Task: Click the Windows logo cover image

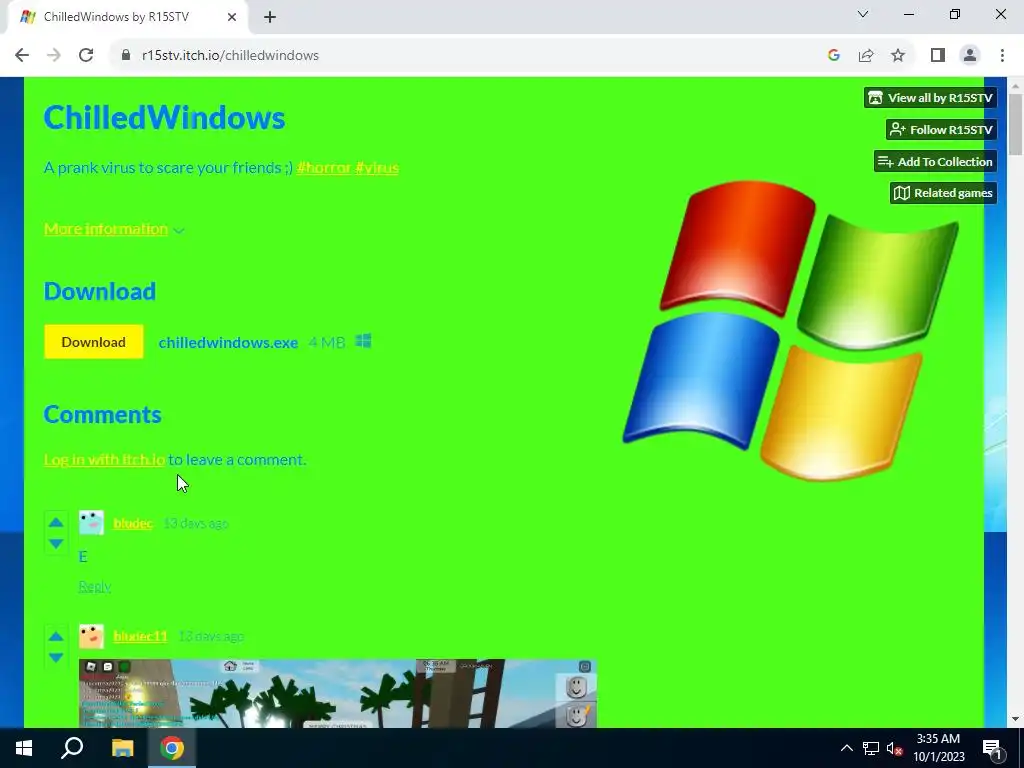Action: [x=791, y=330]
